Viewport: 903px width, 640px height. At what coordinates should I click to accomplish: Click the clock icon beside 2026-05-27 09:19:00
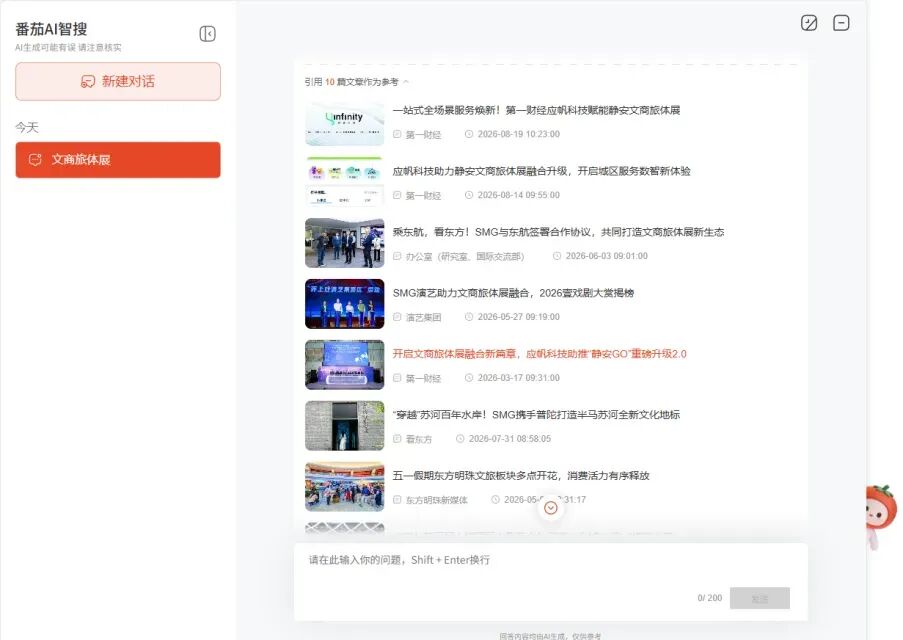[469, 317]
